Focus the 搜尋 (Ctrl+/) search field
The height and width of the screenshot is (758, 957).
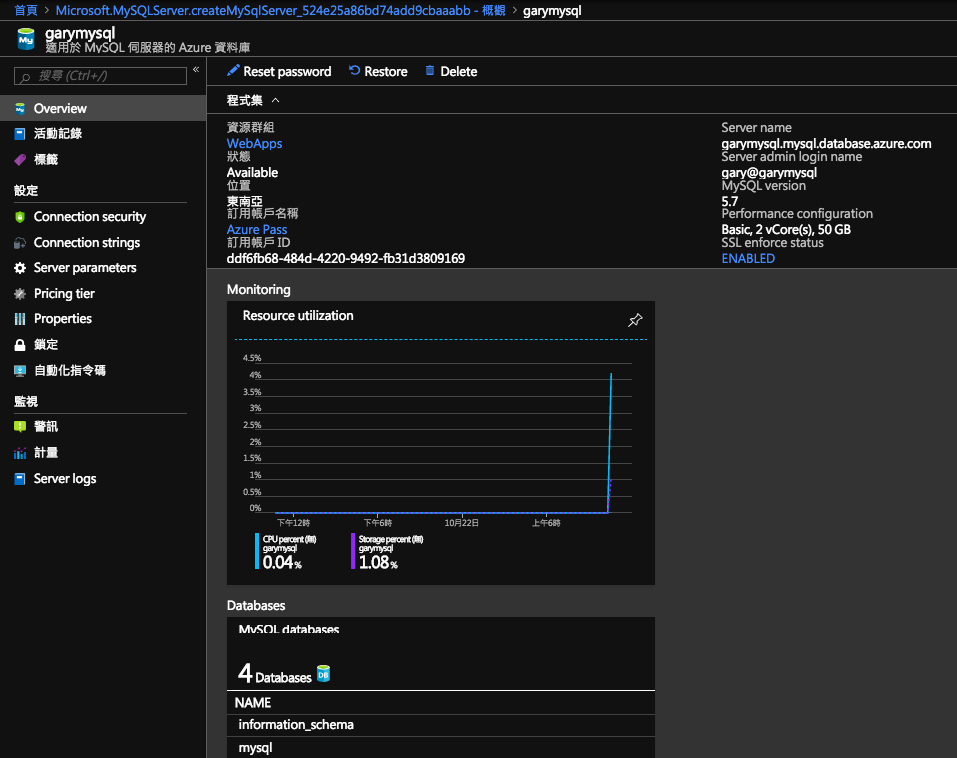[x=100, y=76]
